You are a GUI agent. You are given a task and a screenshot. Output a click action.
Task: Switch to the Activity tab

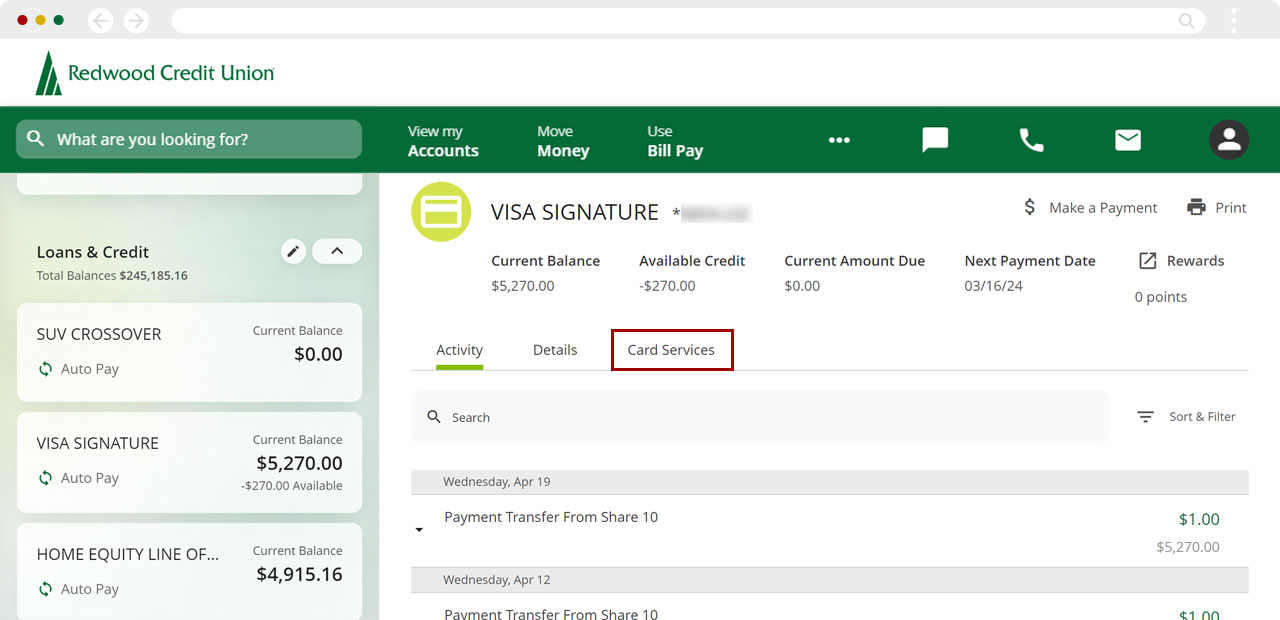[x=459, y=350]
